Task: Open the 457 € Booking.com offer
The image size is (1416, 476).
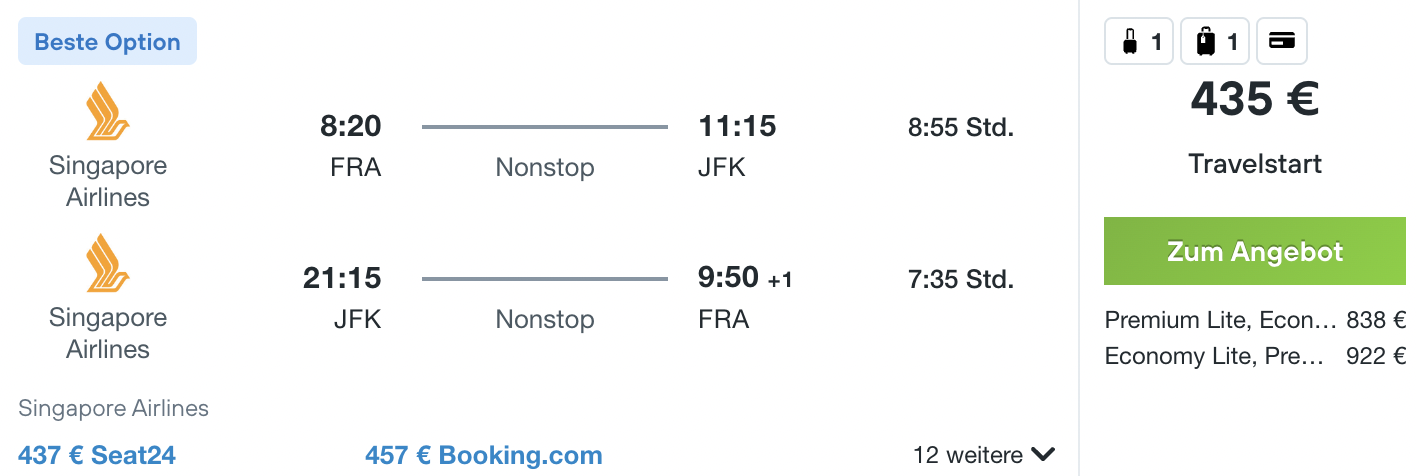Action: click(484, 456)
